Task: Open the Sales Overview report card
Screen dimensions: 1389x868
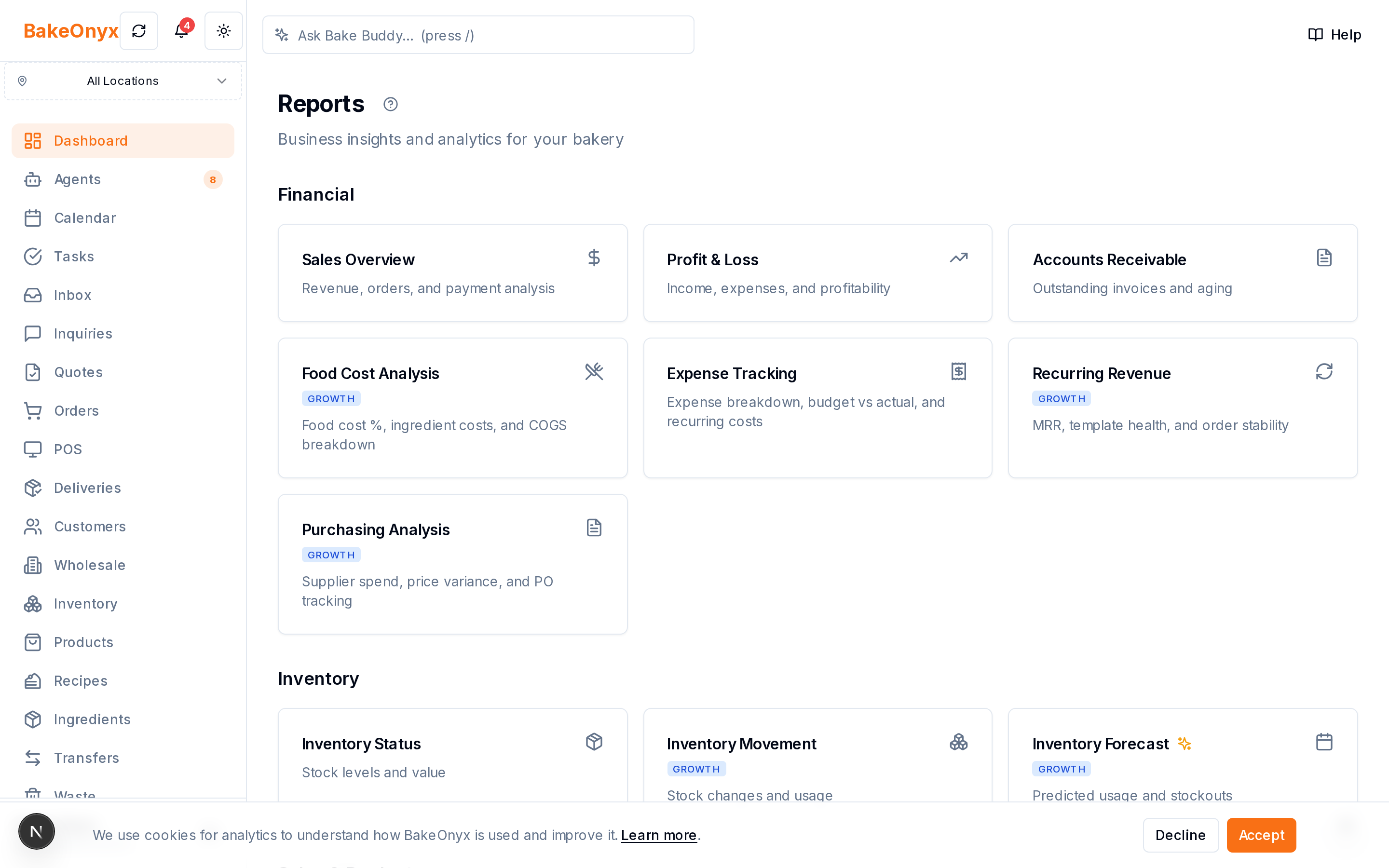Action: point(452,272)
